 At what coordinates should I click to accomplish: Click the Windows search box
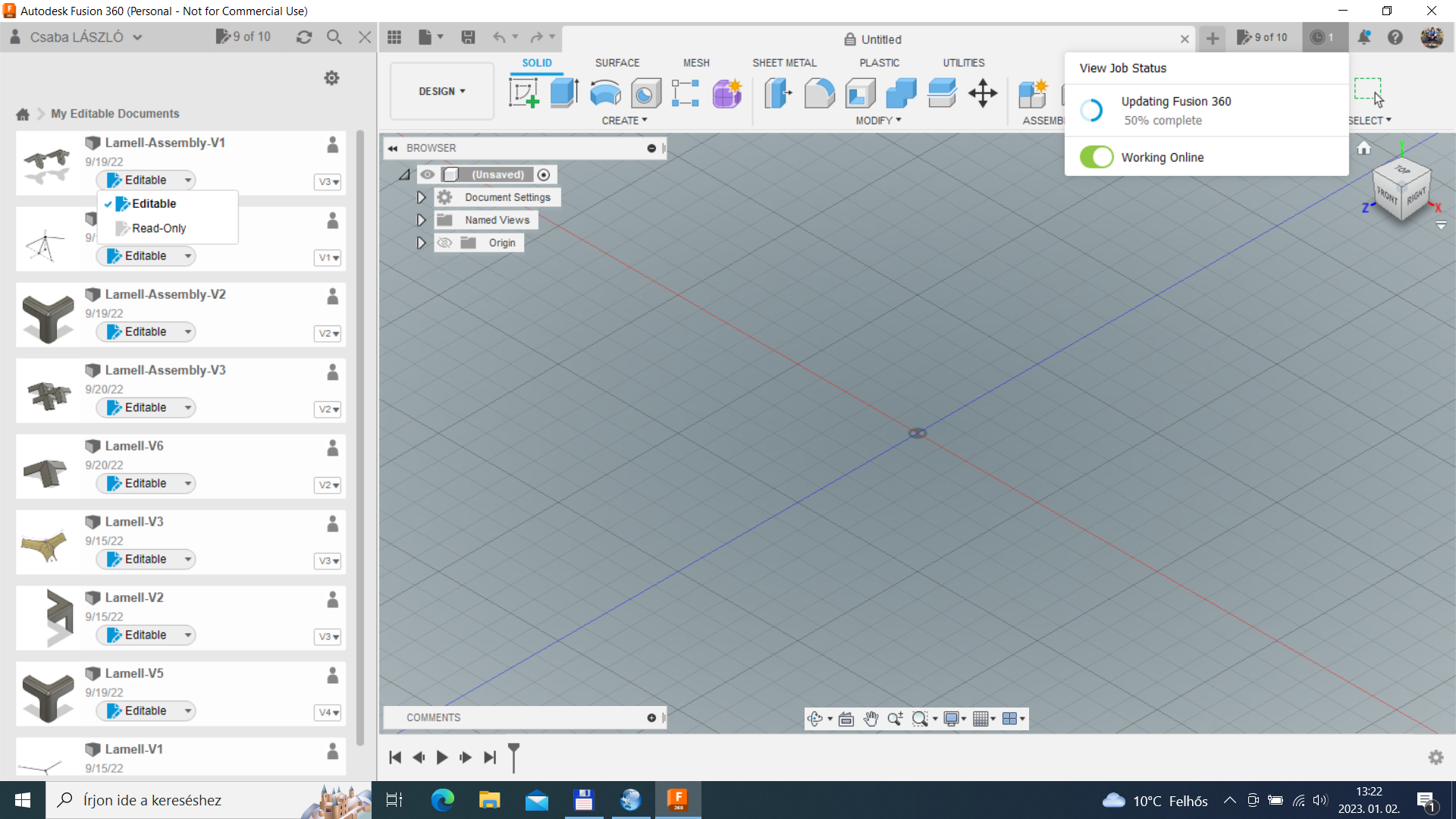209,800
